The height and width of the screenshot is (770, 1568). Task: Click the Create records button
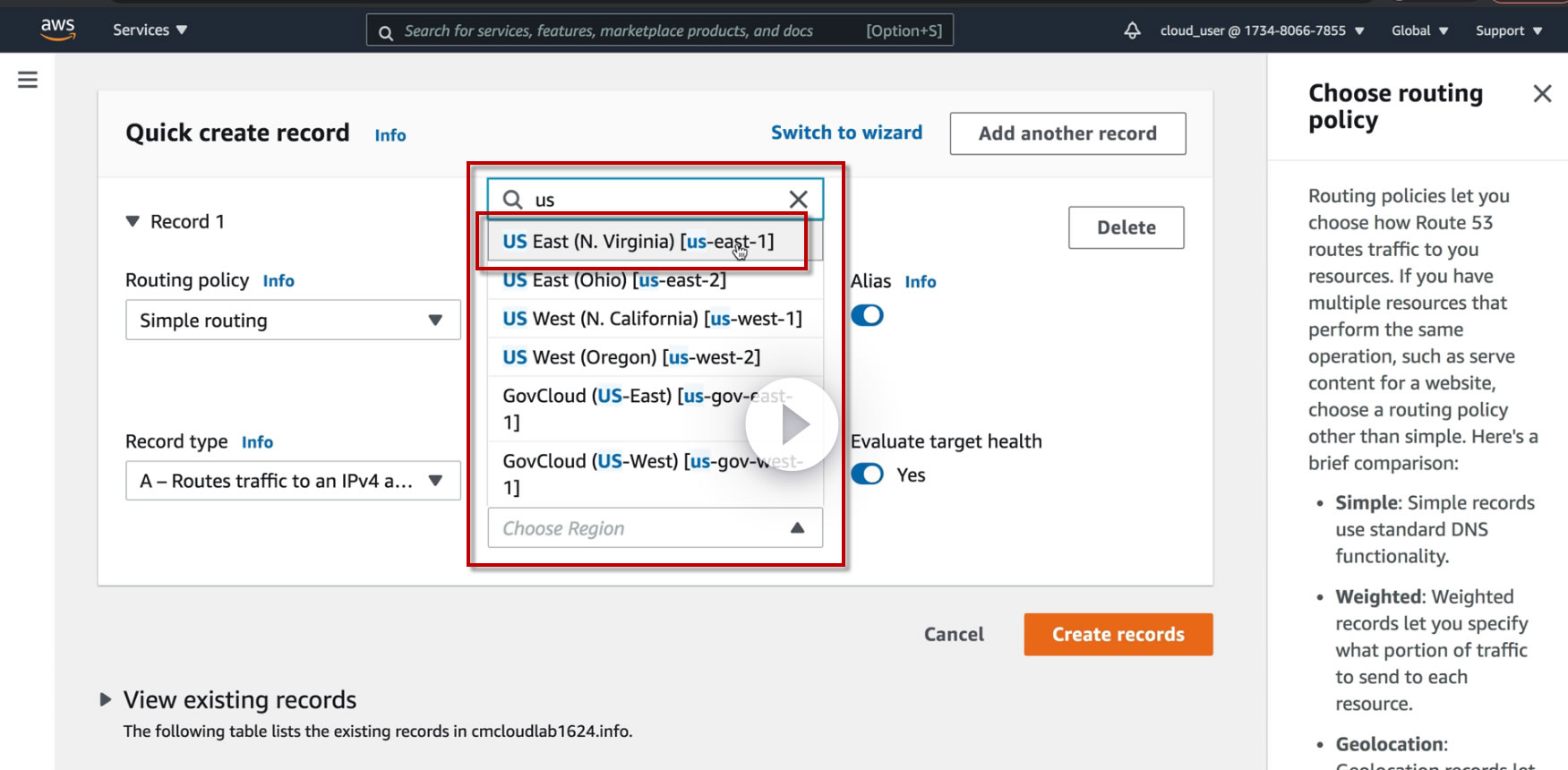pos(1118,634)
